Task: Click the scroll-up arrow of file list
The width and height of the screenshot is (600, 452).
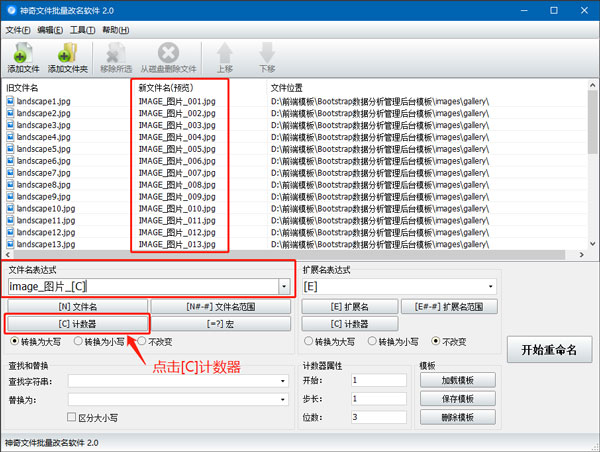Action: [x=592, y=85]
